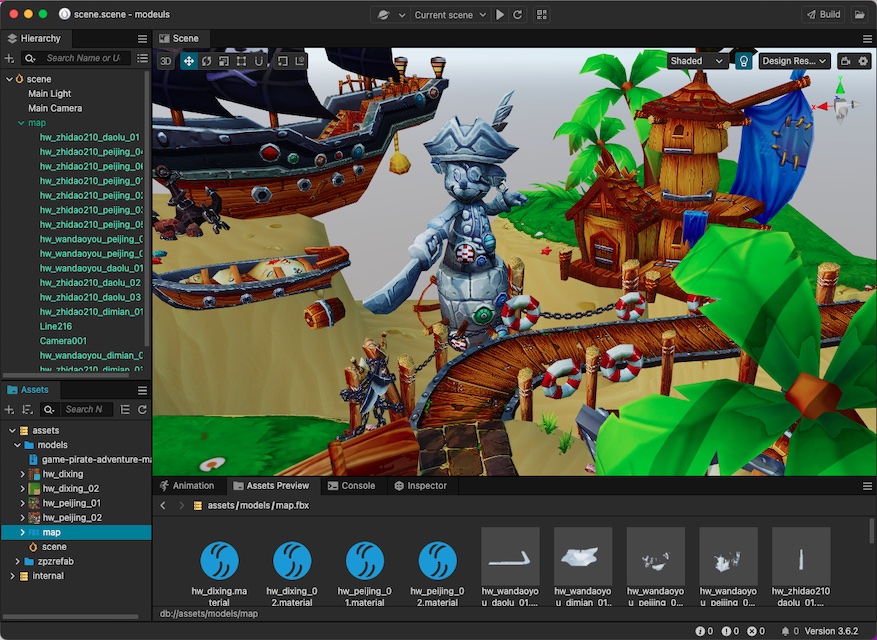Open the Design Res... dropdown
Screen dimensions: 877x640
(x=794, y=61)
